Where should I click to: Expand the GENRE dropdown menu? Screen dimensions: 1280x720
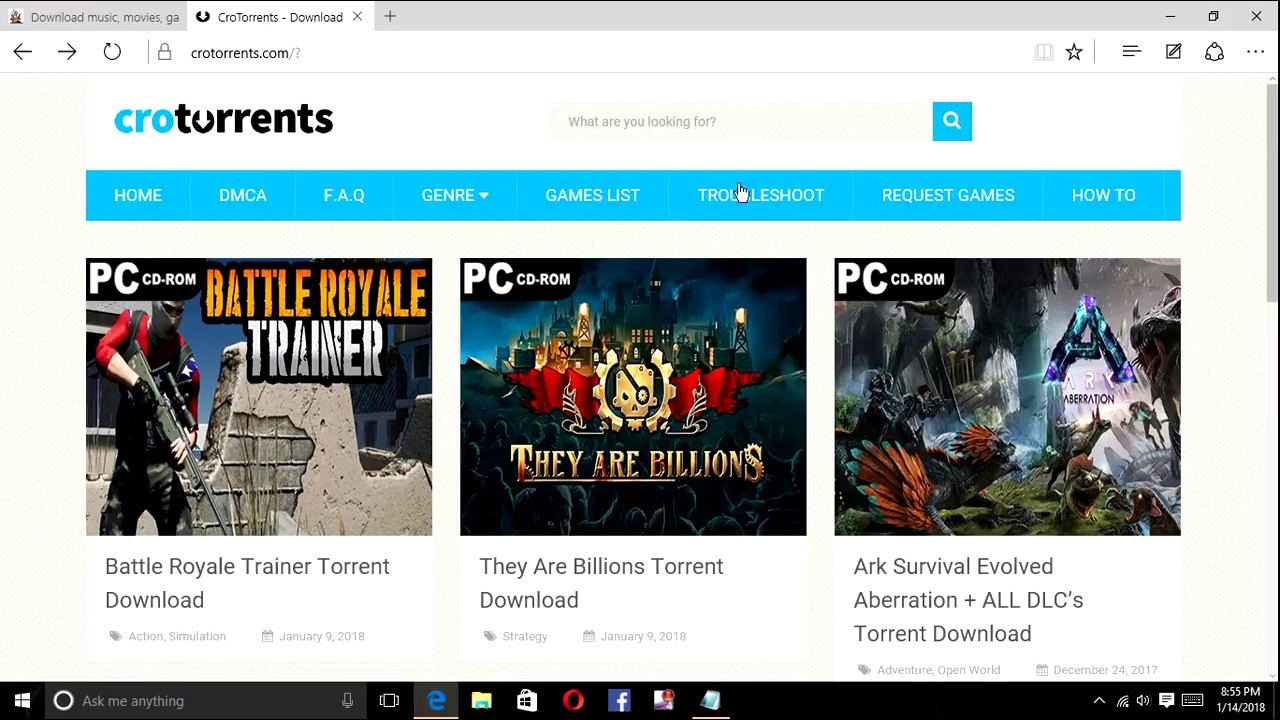(455, 195)
